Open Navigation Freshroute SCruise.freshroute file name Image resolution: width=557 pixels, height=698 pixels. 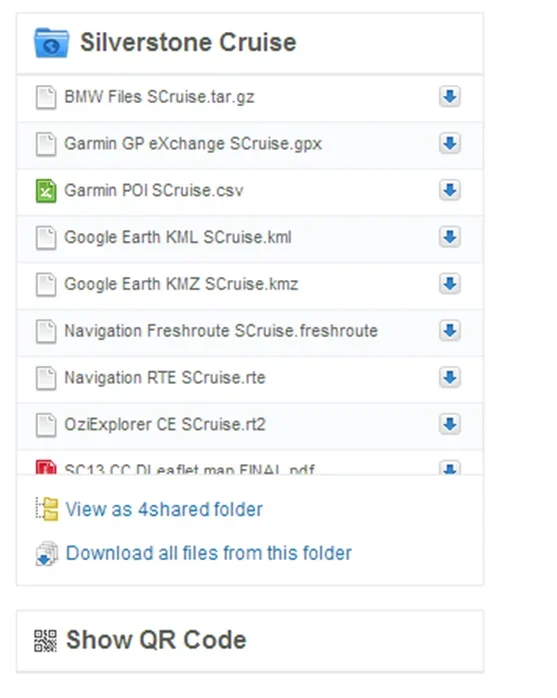[221, 331]
